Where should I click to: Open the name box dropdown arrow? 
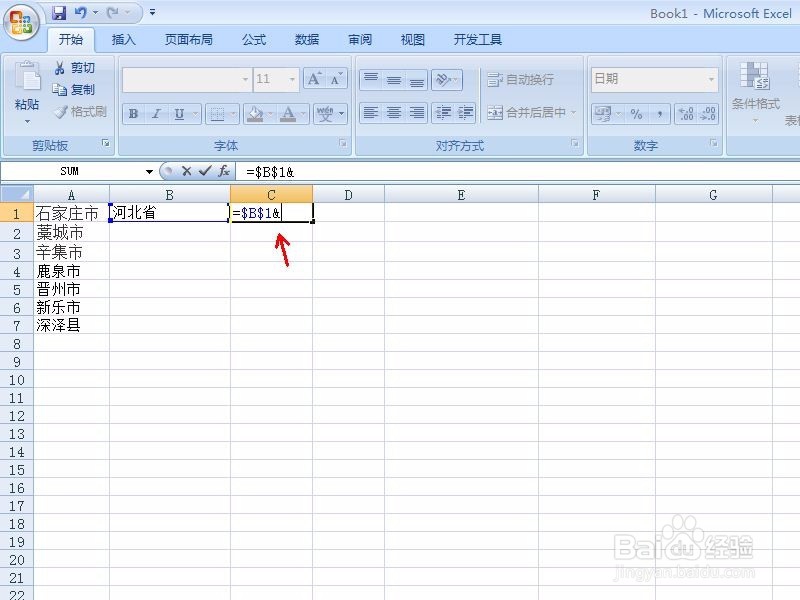149,171
